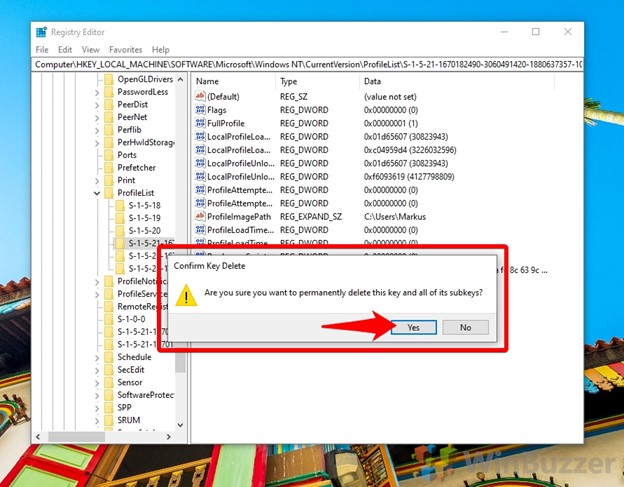Click the S-1-5-18 key folder icon
This screenshot has width=624, height=487.
[x=120, y=205]
